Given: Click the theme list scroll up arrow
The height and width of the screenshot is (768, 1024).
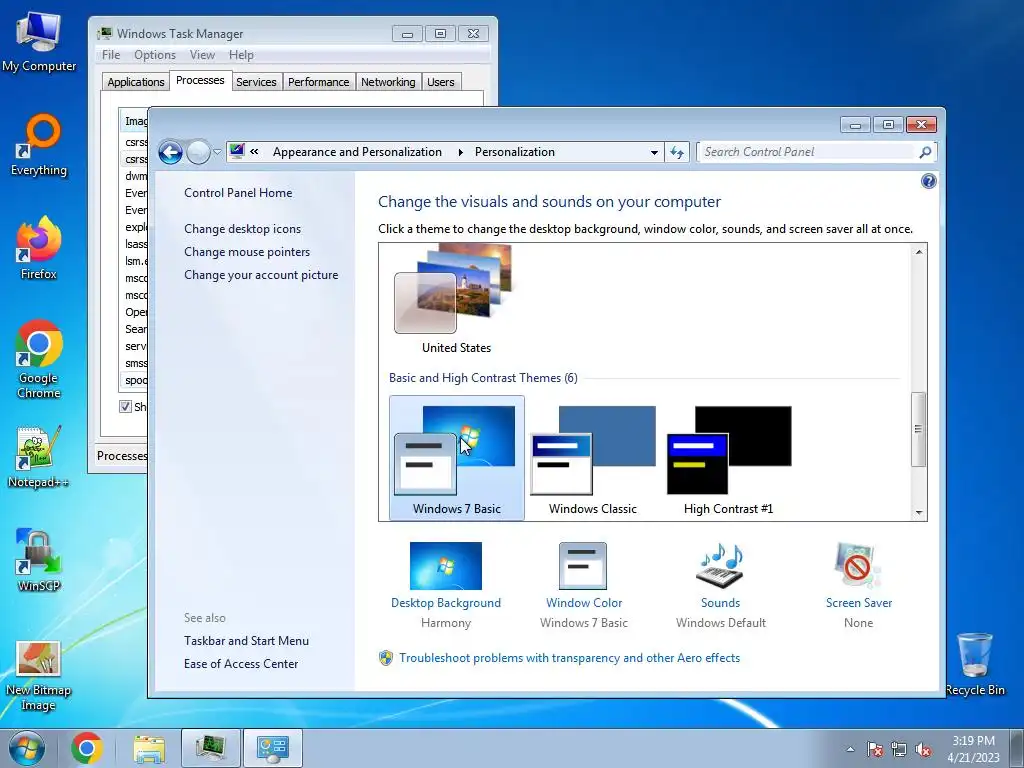Looking at the screenshot, I should (x=919, y=252).
